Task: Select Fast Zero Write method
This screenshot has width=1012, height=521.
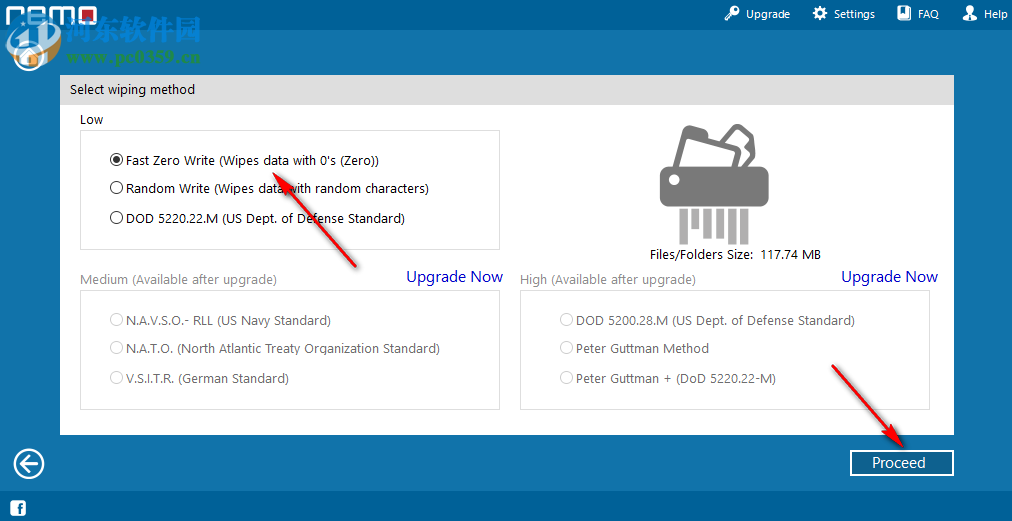Action: point(245,160)
